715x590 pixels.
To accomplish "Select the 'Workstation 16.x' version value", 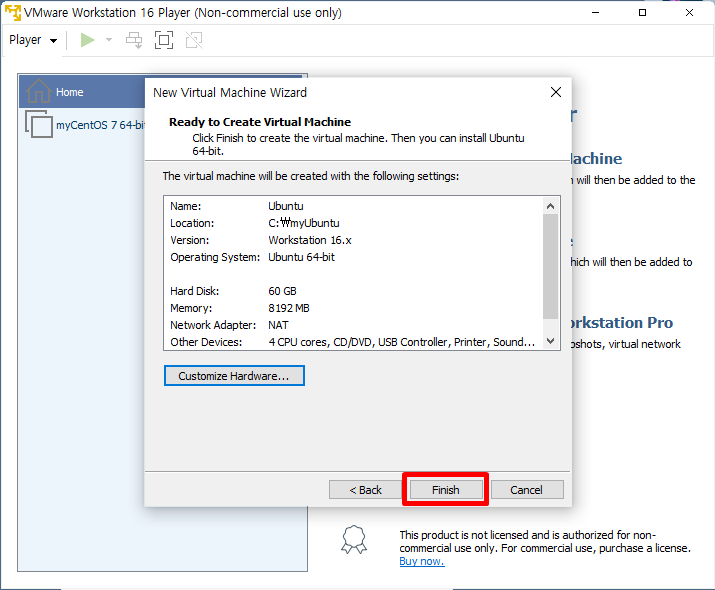I will pyautogui.click(x=310, y=240).
